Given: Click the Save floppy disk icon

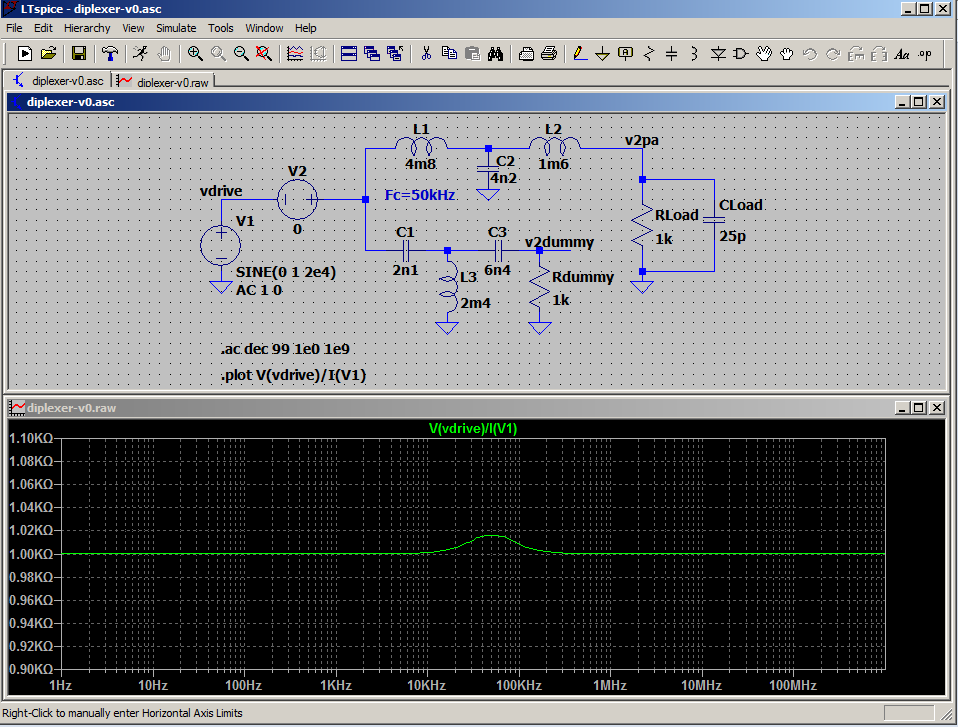Looking at the screenshot, I should pos(78,53).
